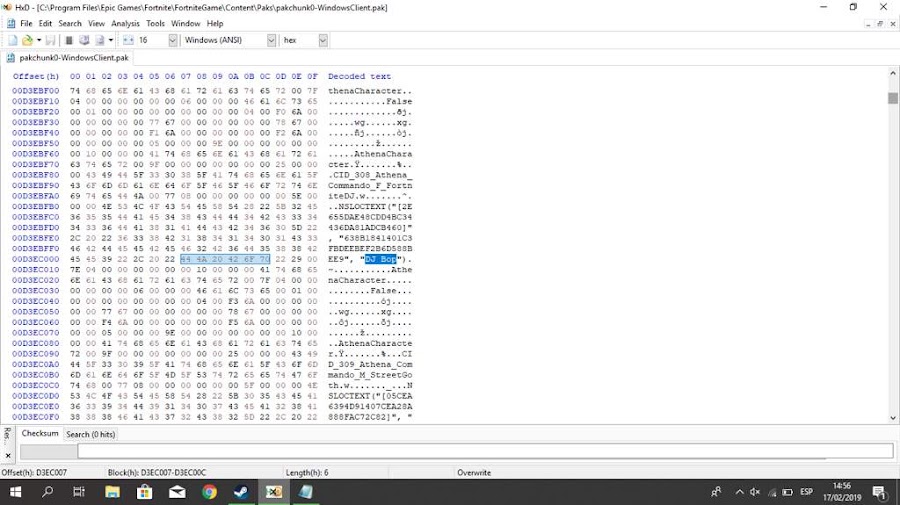Screen dimensions: 900x505
Task: Click the notepad-style taskbar icon after HxD
Action: tap(305, 492)
